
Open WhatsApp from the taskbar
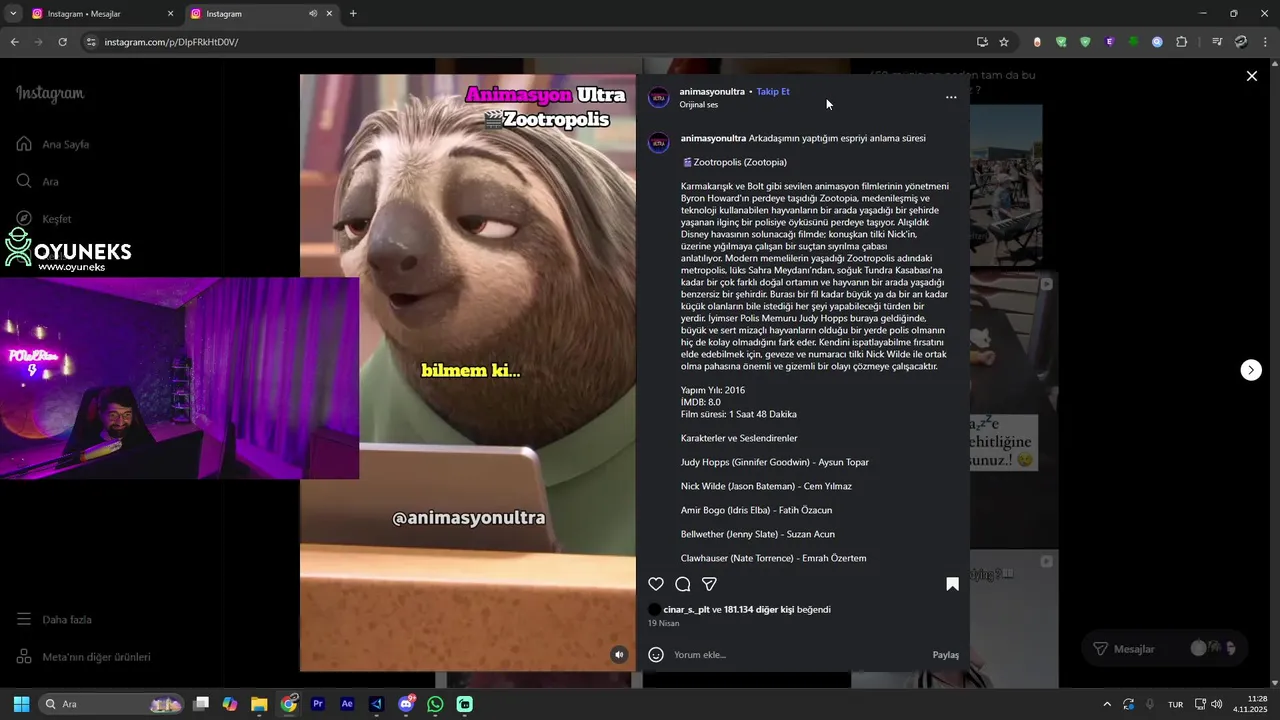click(x=435, y=704)
